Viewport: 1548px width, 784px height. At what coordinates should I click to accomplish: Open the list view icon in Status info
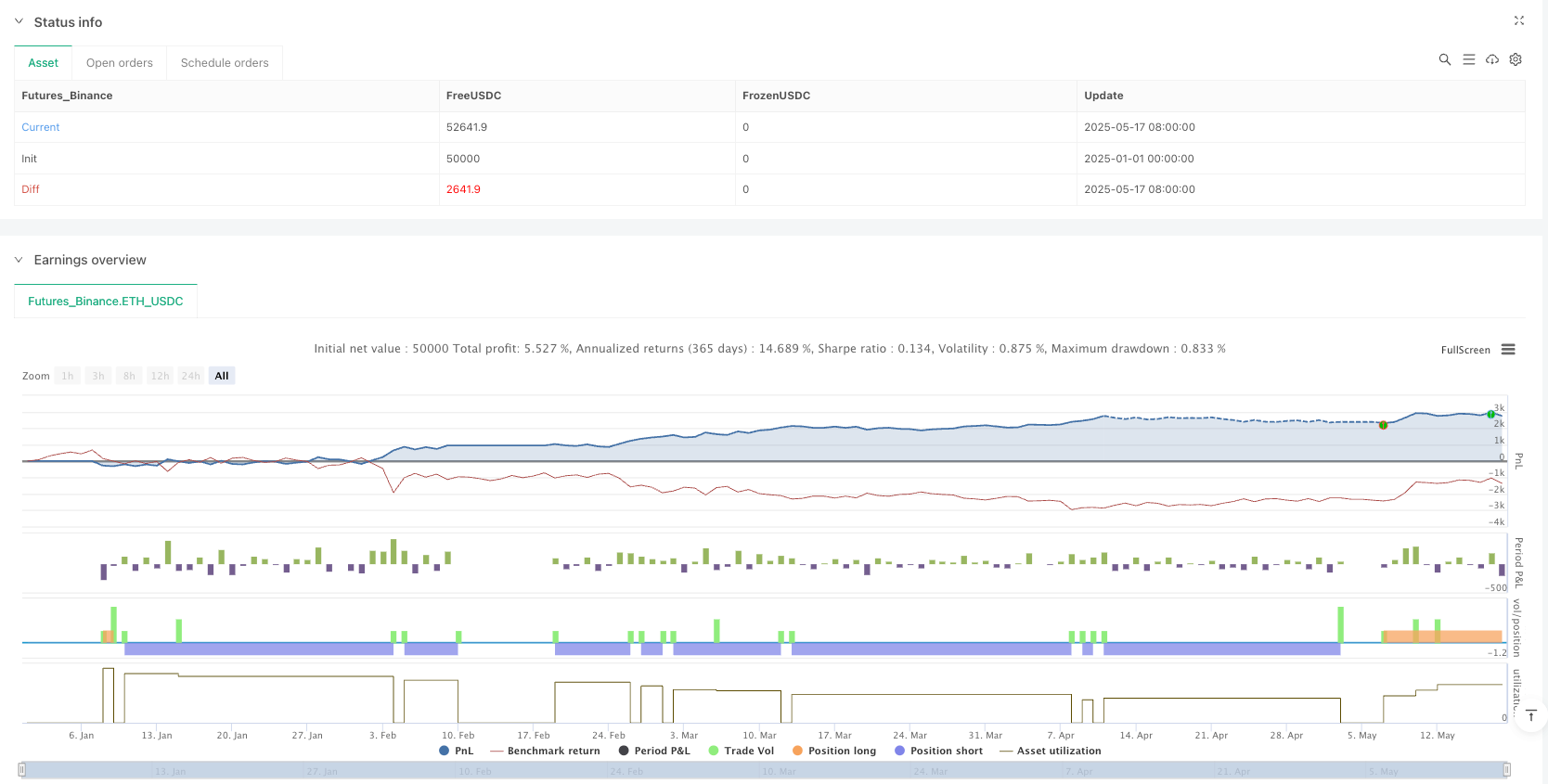pos(1468,59)
